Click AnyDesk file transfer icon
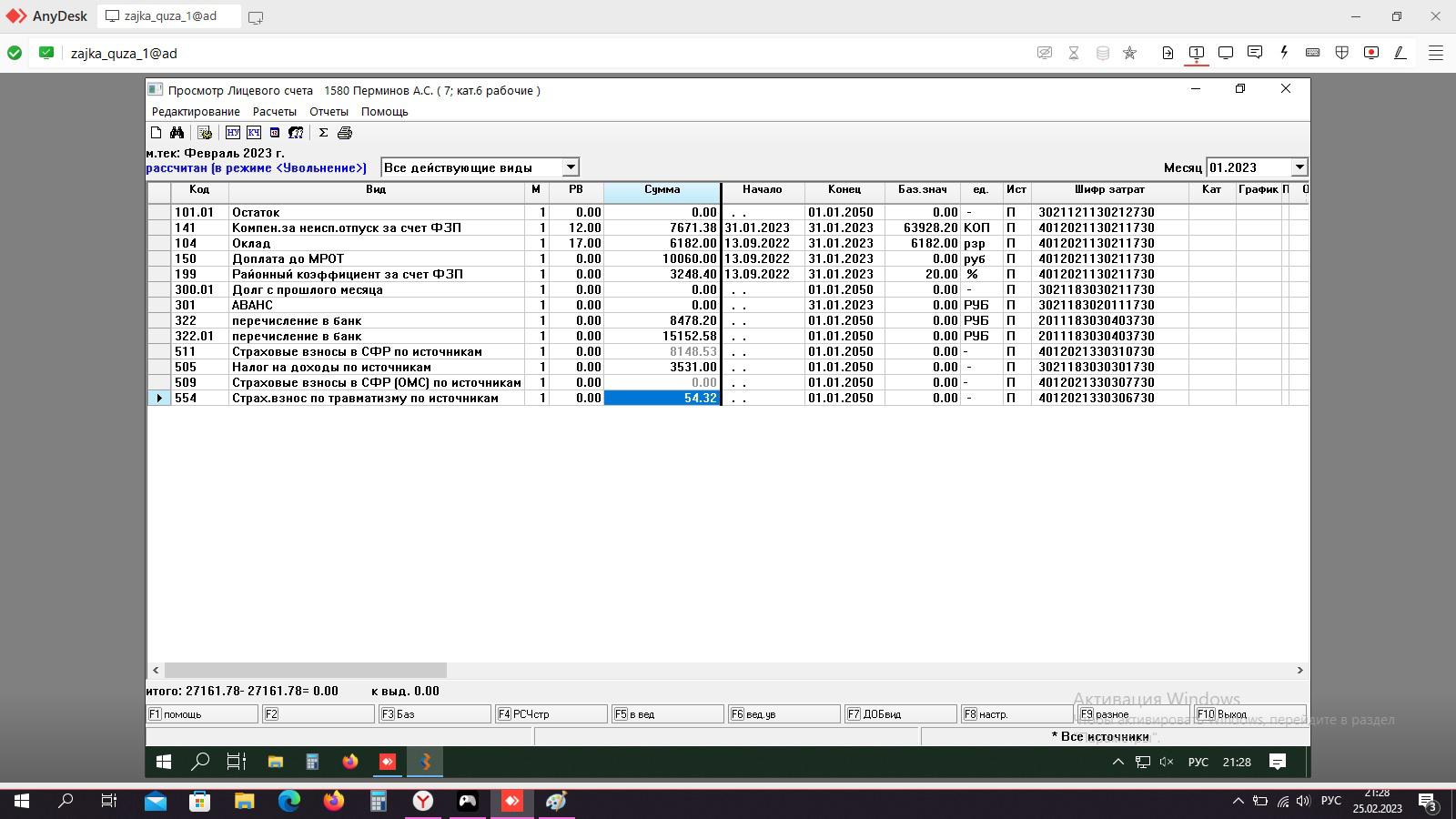 click(1168, 53)
